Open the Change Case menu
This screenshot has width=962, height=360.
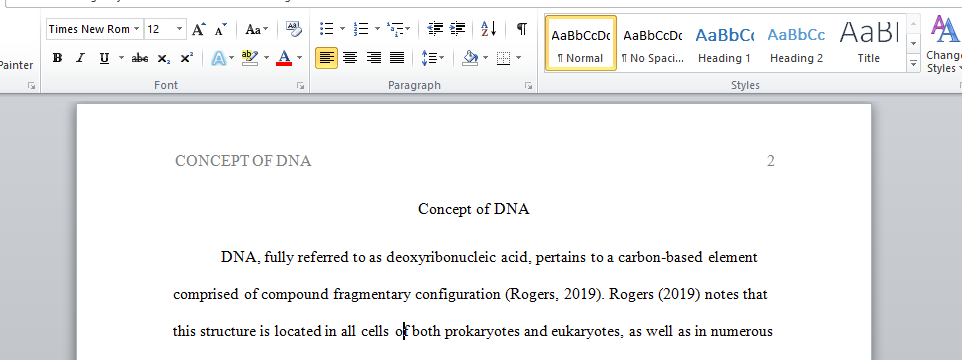[x=256, y=29]
